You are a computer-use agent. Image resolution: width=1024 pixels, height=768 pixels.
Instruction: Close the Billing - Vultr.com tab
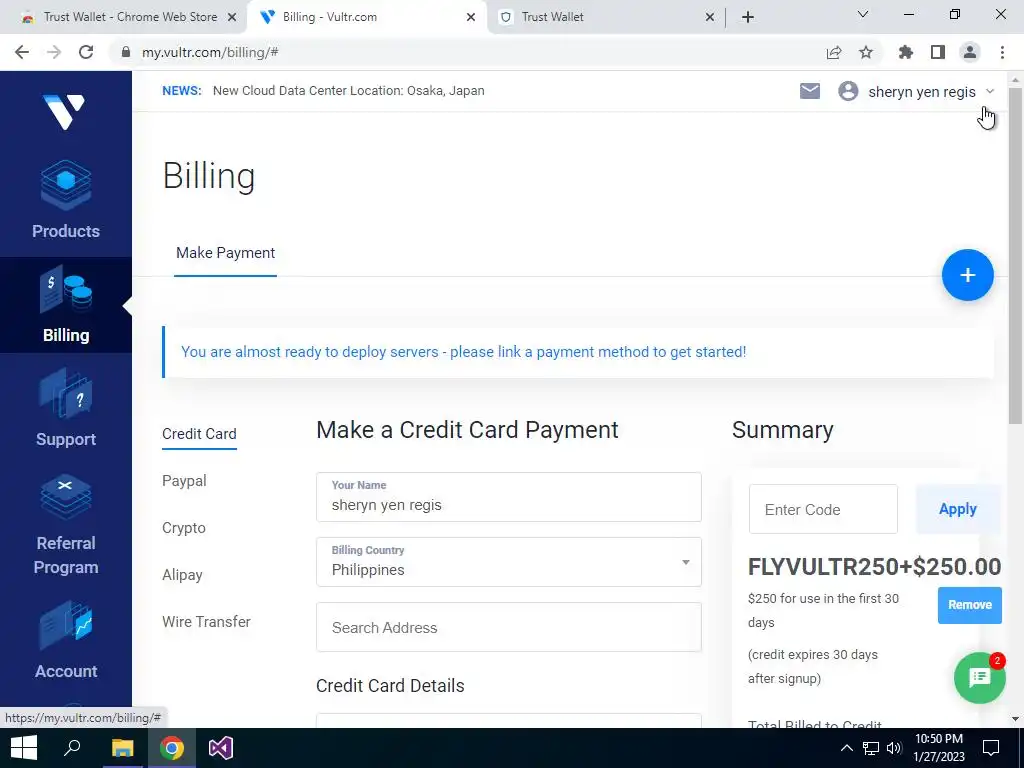[471, 17]
